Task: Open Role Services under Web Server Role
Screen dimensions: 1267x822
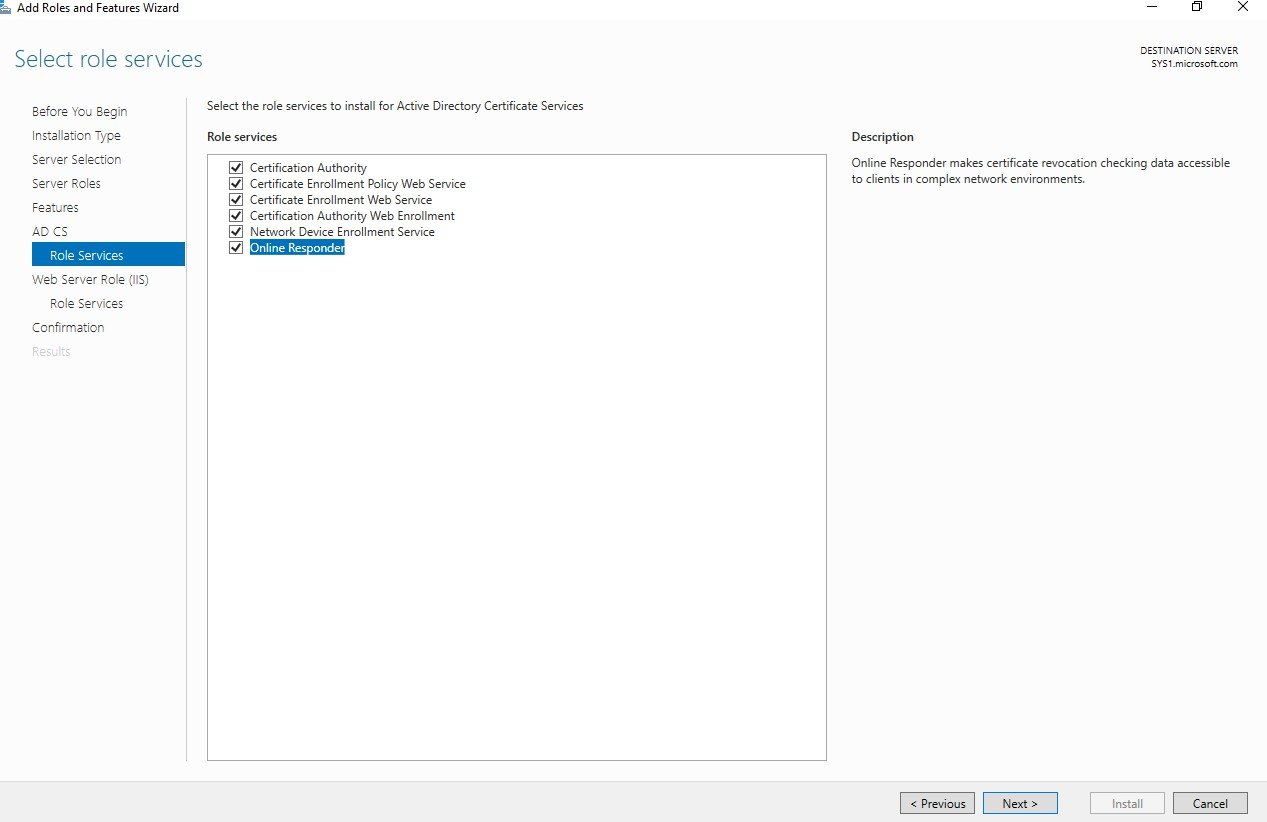Action: 87,303
